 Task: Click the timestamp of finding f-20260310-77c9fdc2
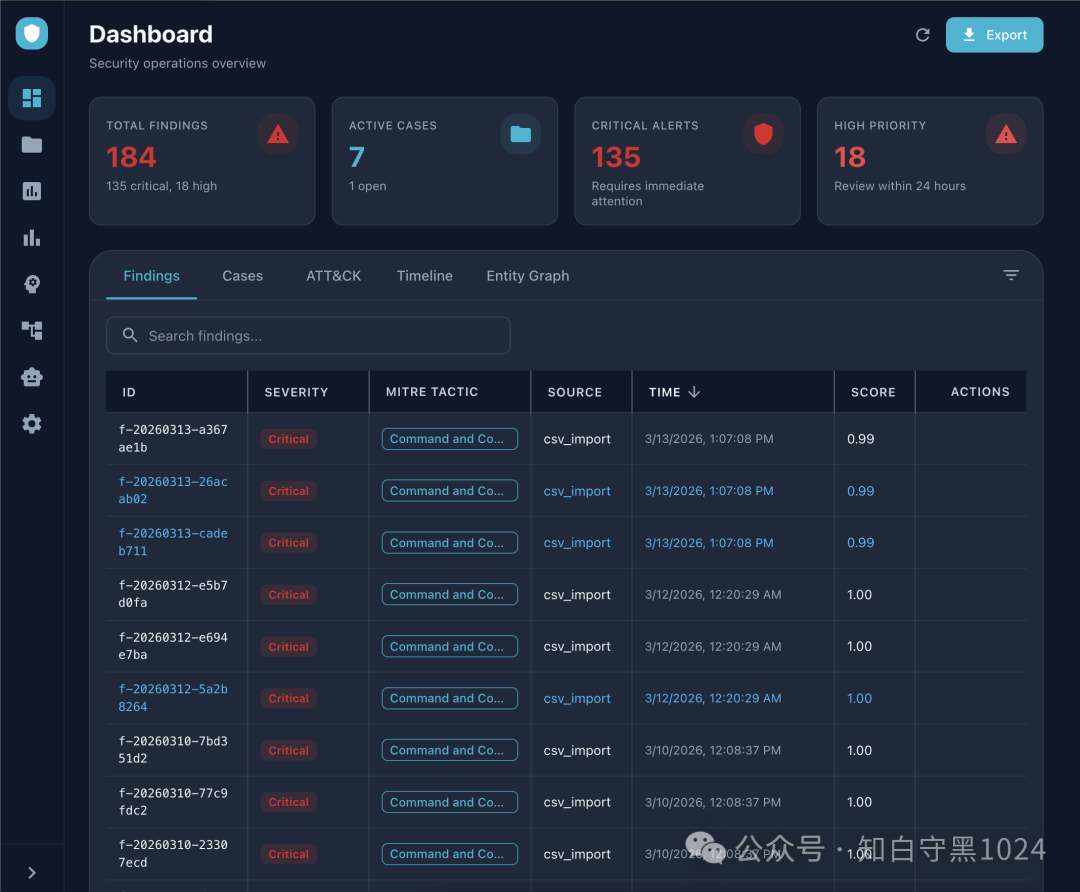click(713, 802)
